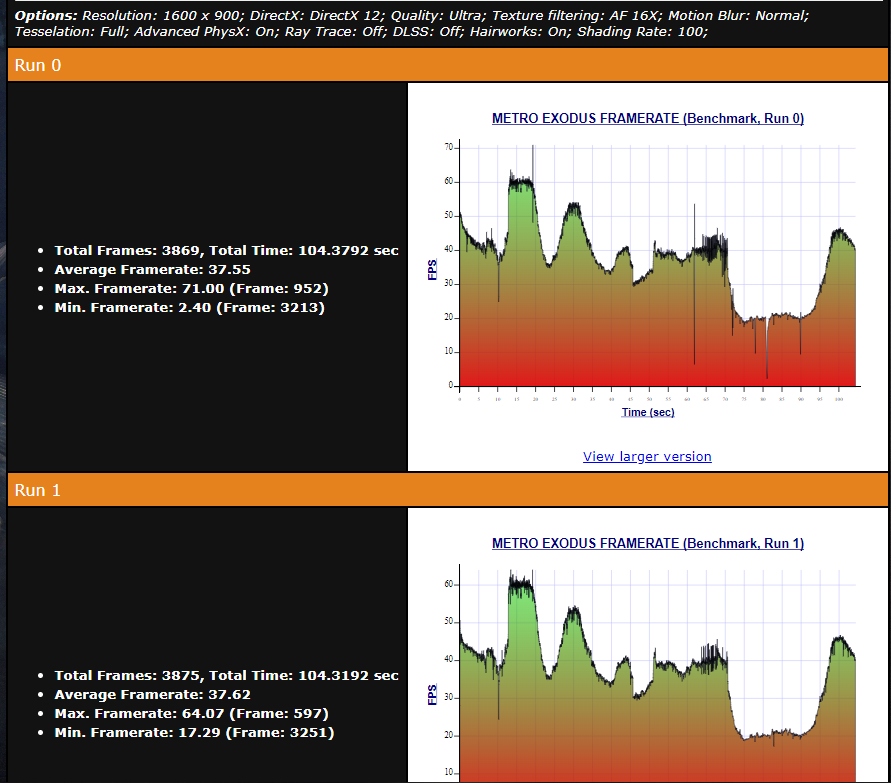Click the Run 0 framerate chart image
Screen dimensions: 891x783
pyautogui.click(x=648, y=264)
